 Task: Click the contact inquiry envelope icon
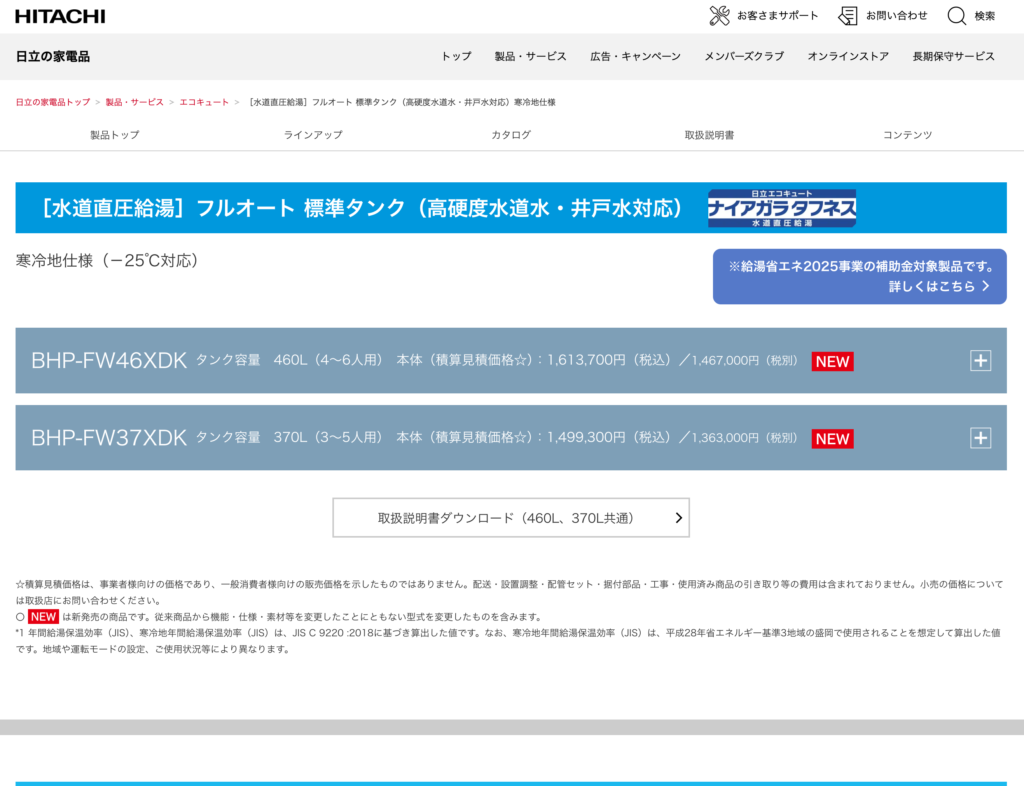(848, 16)
